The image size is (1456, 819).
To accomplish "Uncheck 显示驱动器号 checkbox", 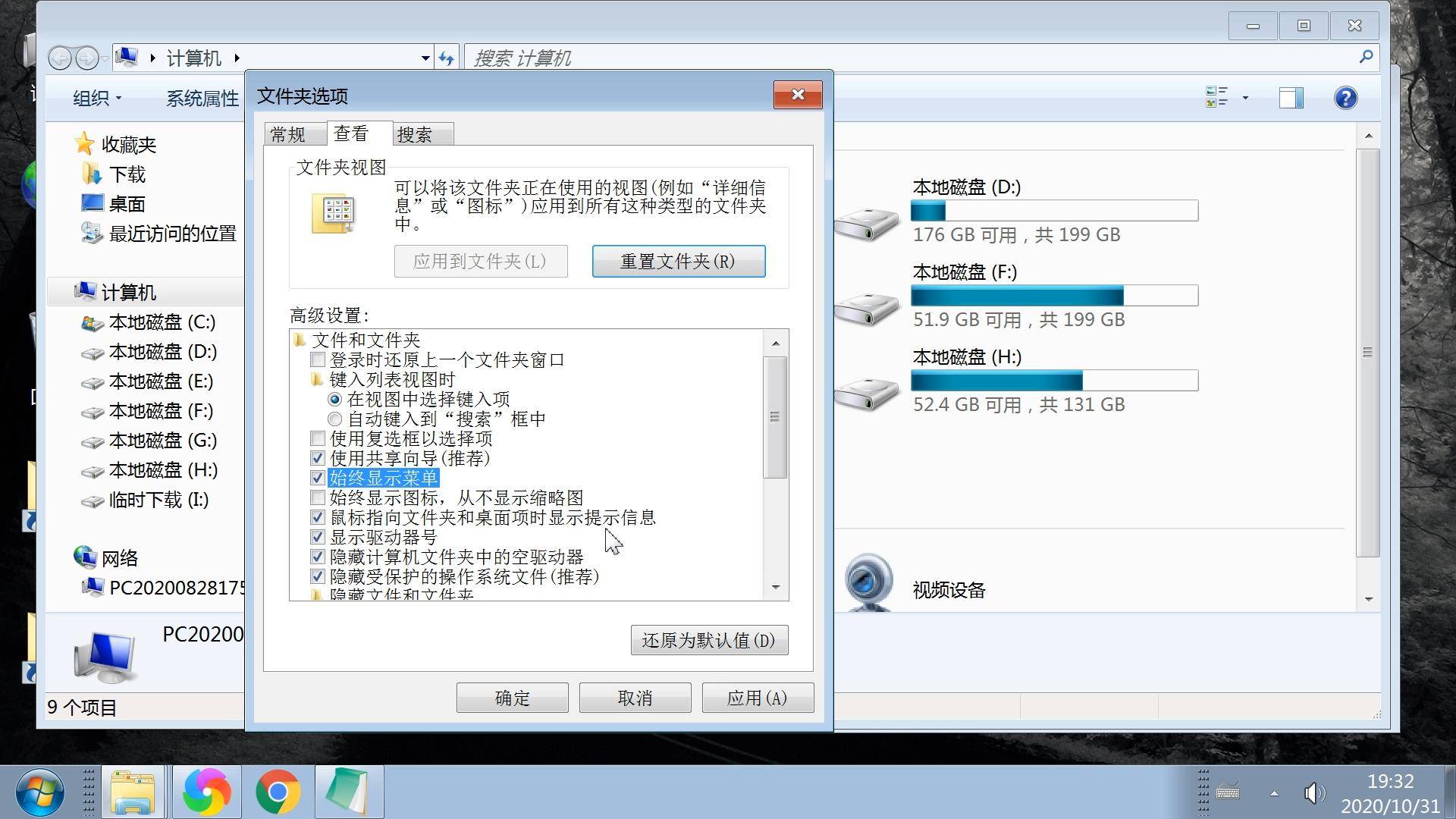I will [x=318, y=537].
